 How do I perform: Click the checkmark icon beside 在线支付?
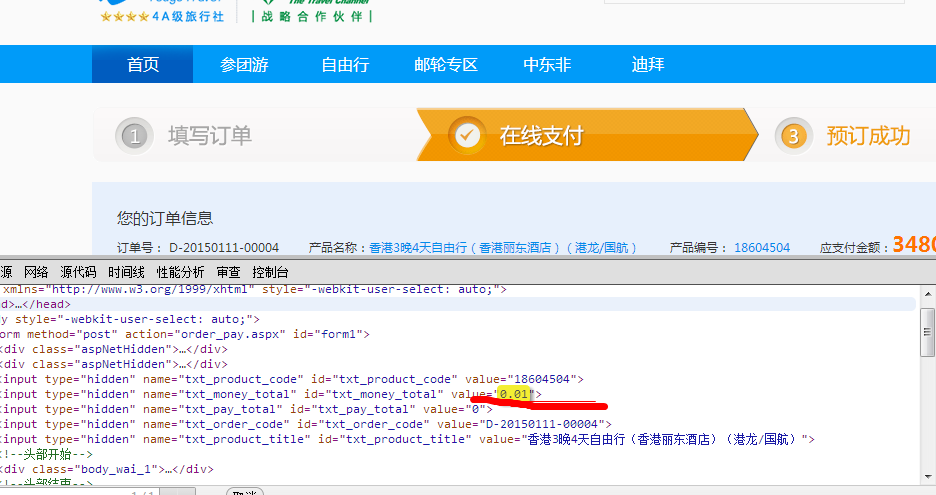tap(467, 136)
